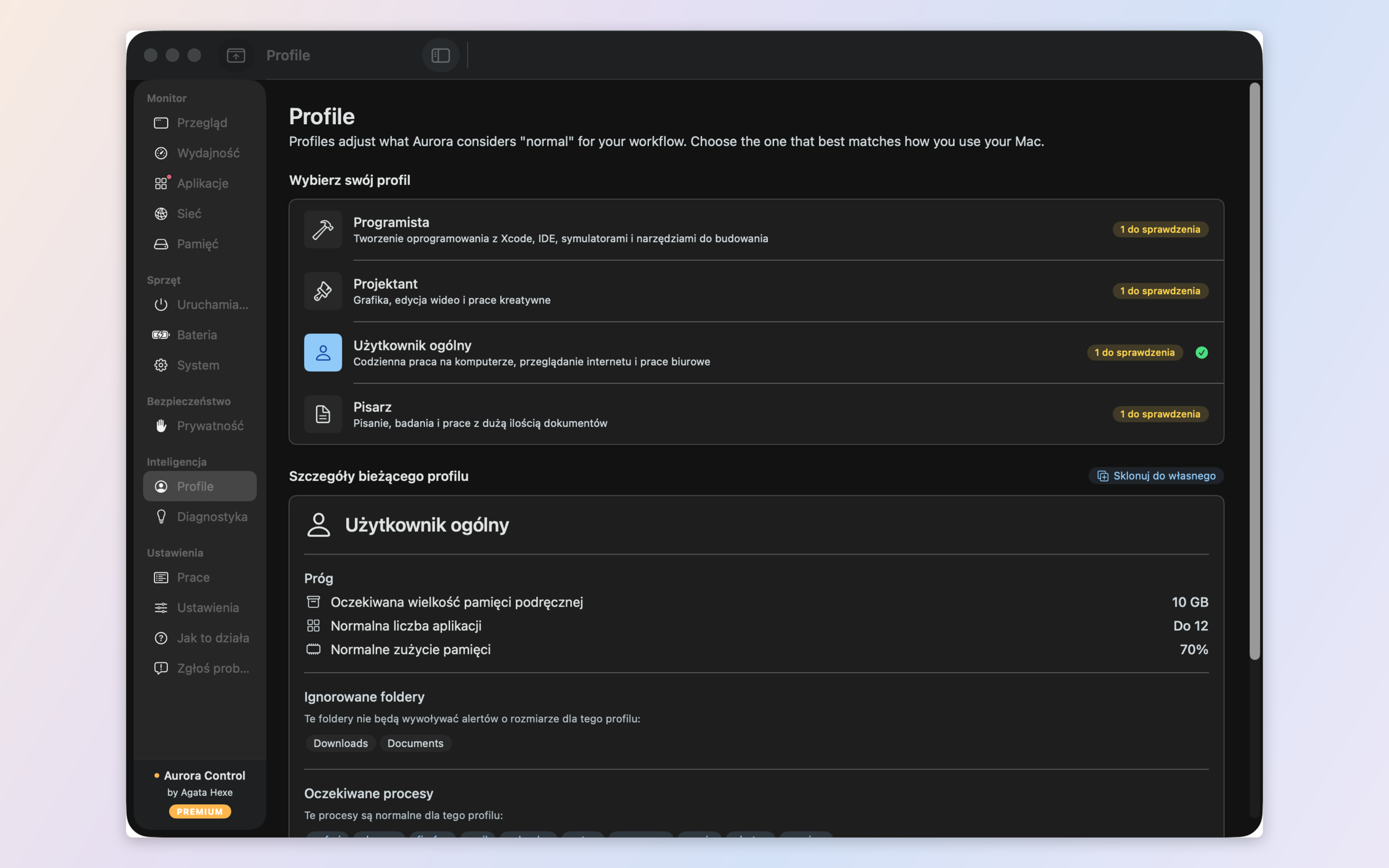Viewport: 1389px width, 868px height.
Task: Open Przegląd overview in sidebar
Action: point(200,123)
